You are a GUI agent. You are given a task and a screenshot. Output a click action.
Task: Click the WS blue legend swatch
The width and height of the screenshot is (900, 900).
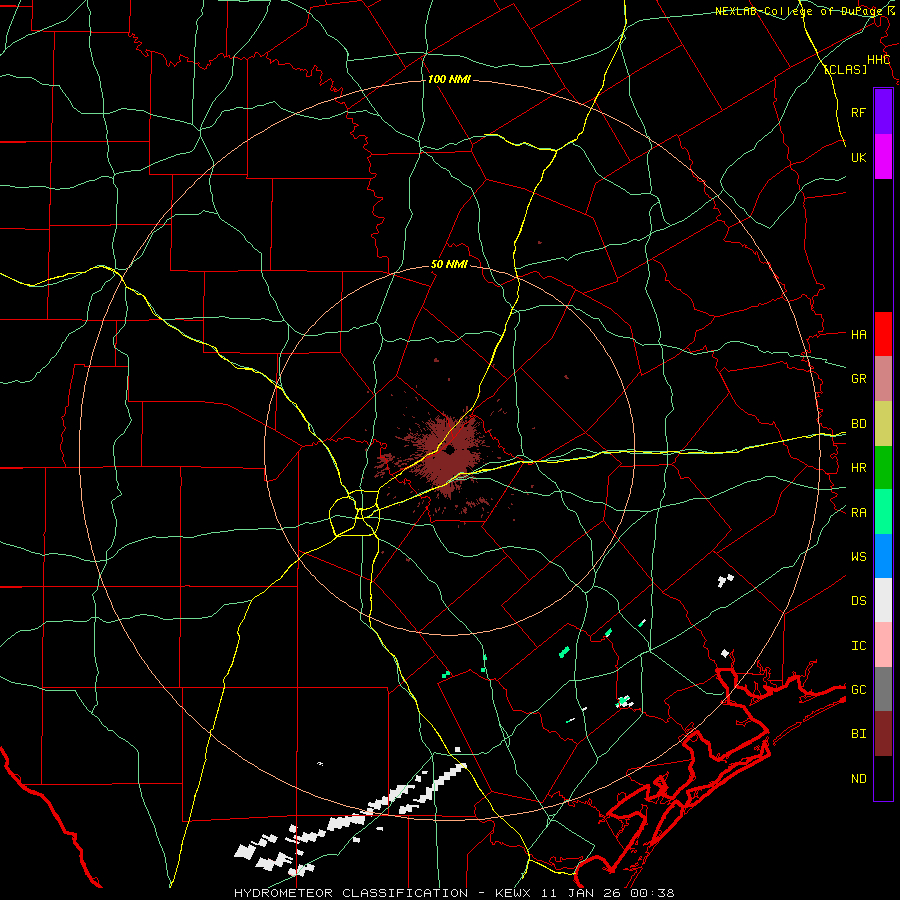point(883,556)
